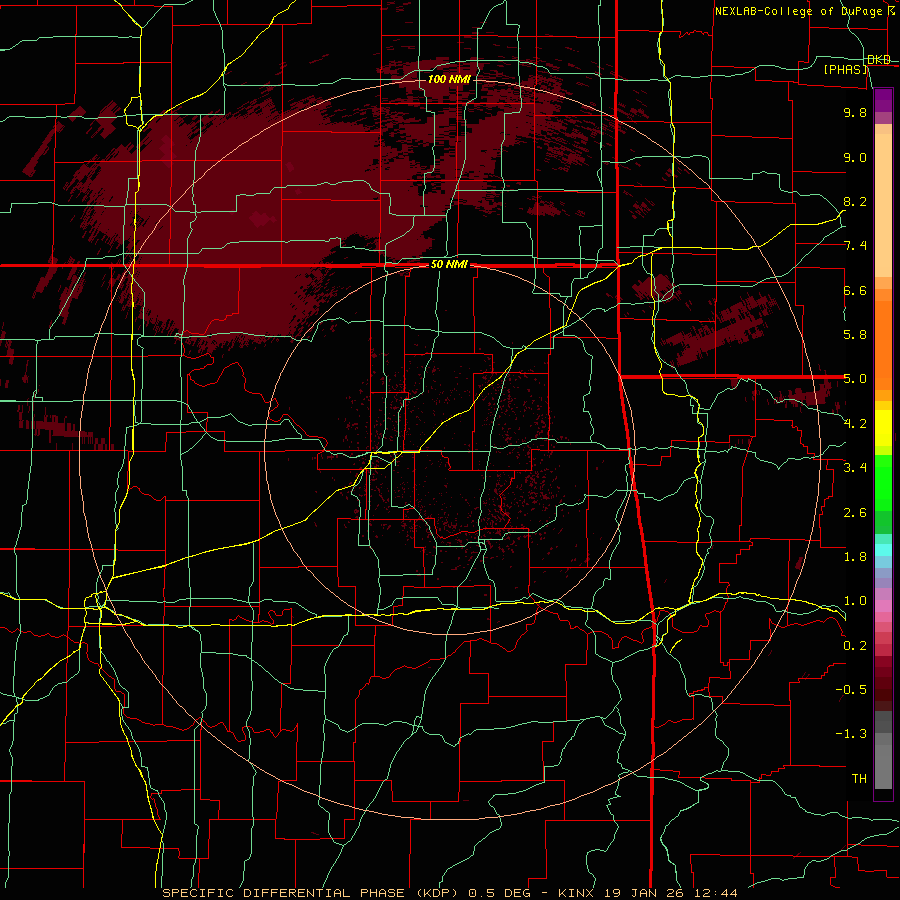Click the yellow segment of the color bar
The height and width of the screenshot is (900, 900).
click(883, 428)
